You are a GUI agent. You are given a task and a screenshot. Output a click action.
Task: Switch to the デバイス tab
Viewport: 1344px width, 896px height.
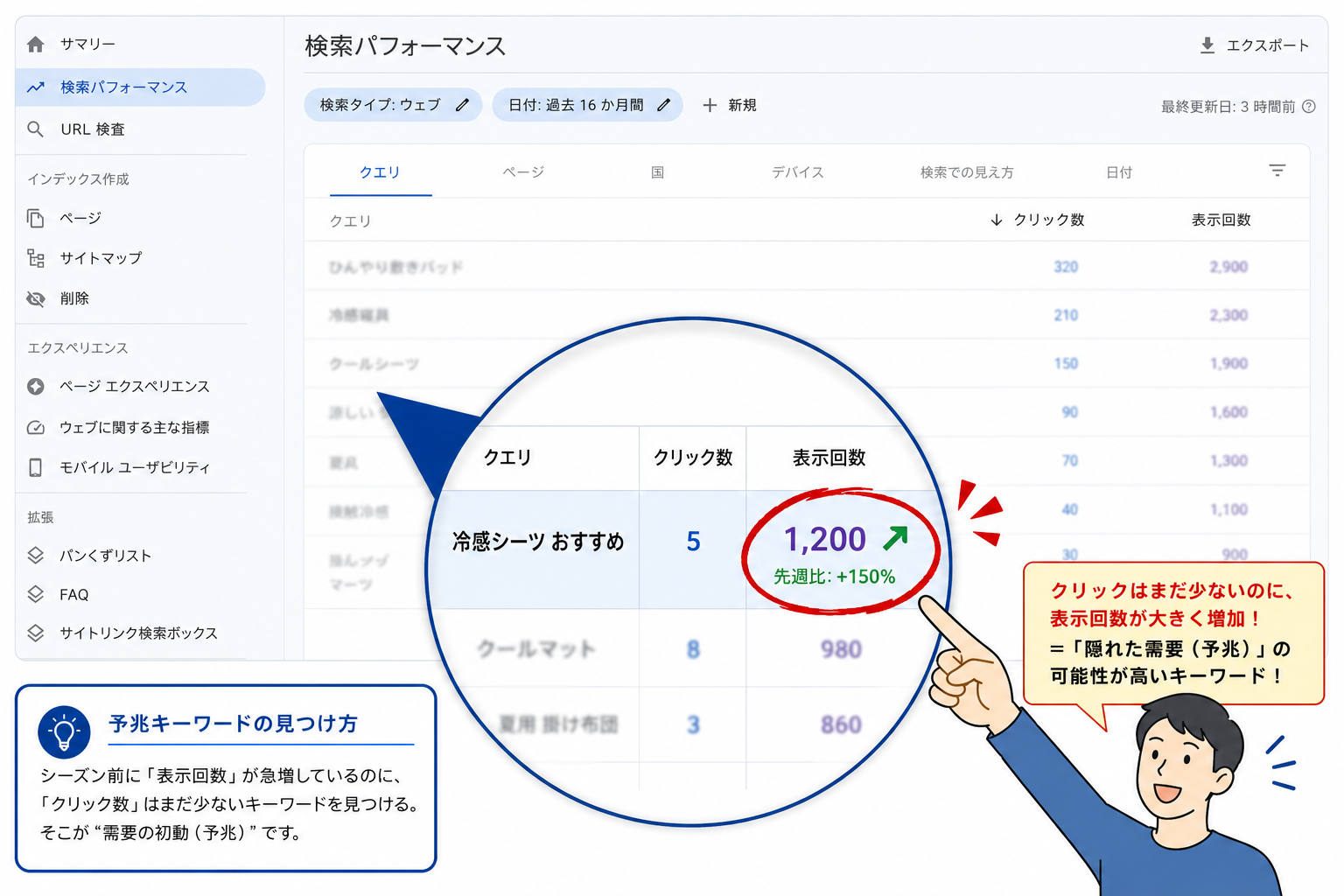click(797, 172)
